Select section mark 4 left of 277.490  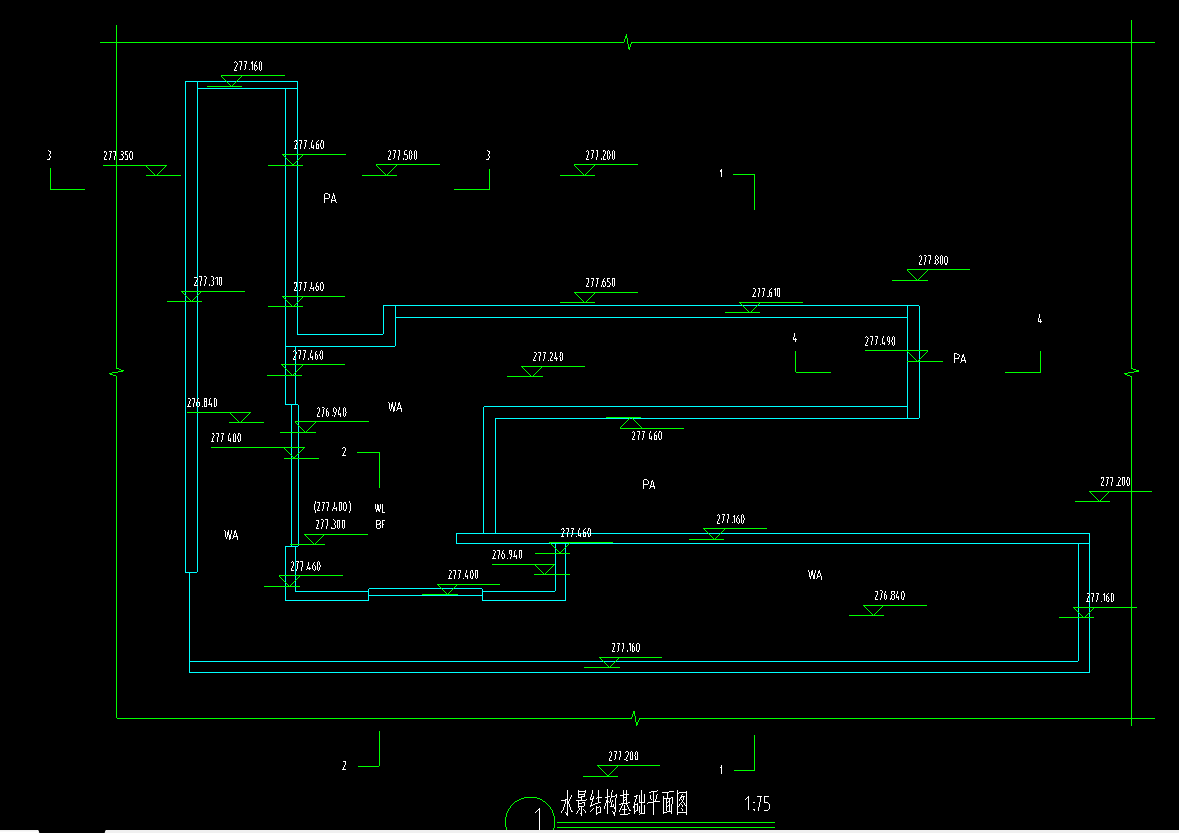pyautogui.click(x=795, y=338)
